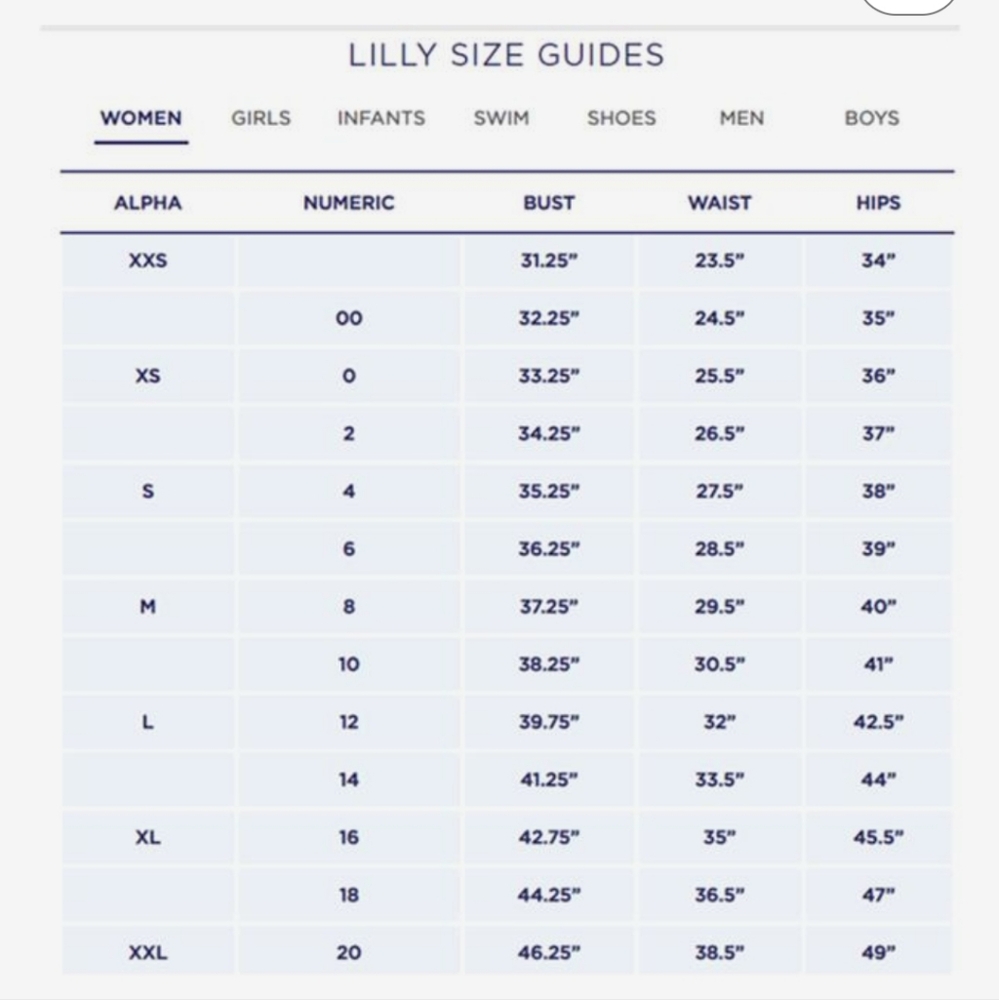Select the XL alpha size cell
999x1000 pixels.
point(148,837)
